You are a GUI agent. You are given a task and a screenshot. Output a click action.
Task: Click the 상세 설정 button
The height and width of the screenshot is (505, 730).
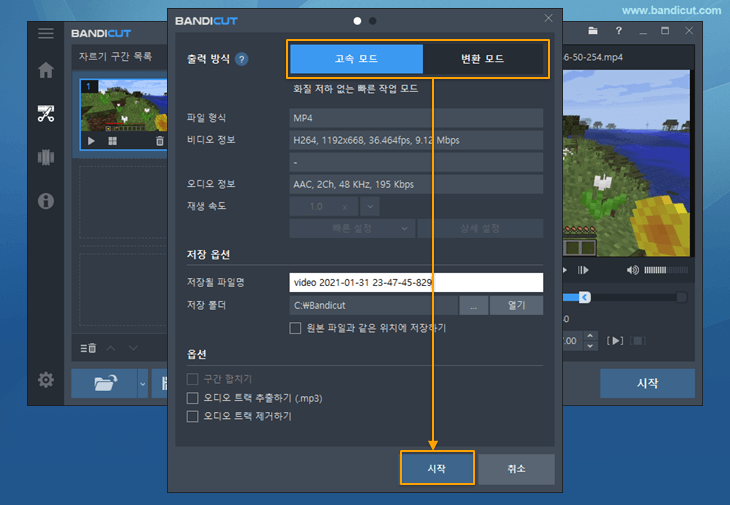coord(480,229)
